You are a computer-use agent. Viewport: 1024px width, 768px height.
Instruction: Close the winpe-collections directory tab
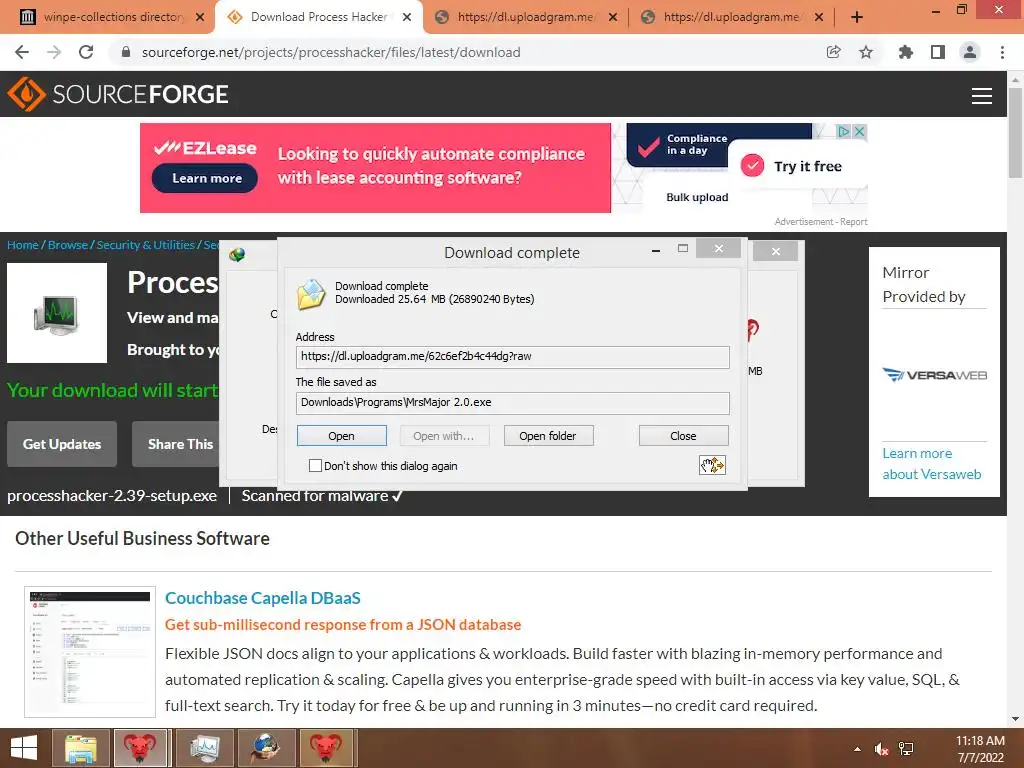tap(200, 17)
